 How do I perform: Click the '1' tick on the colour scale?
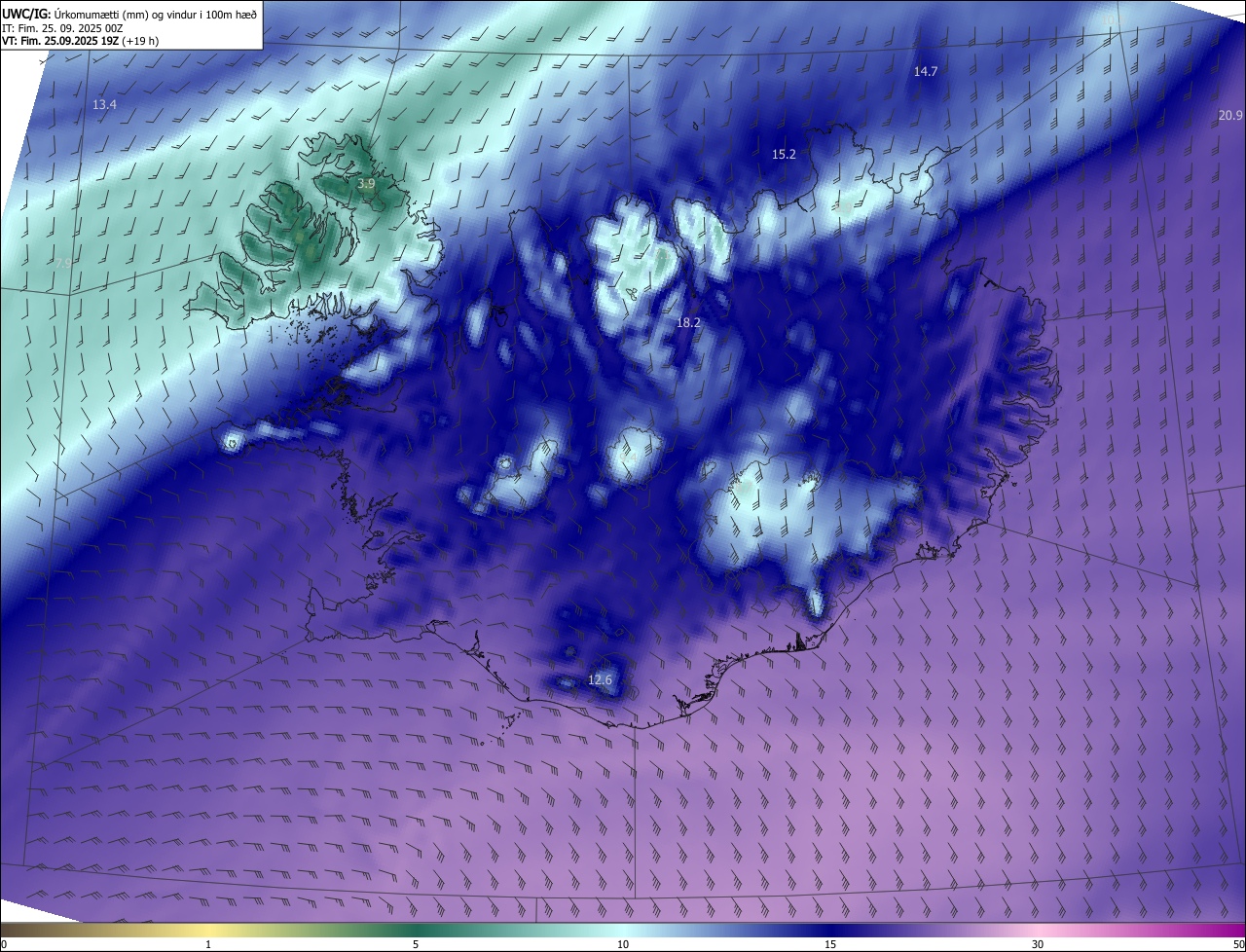point(209,944)
